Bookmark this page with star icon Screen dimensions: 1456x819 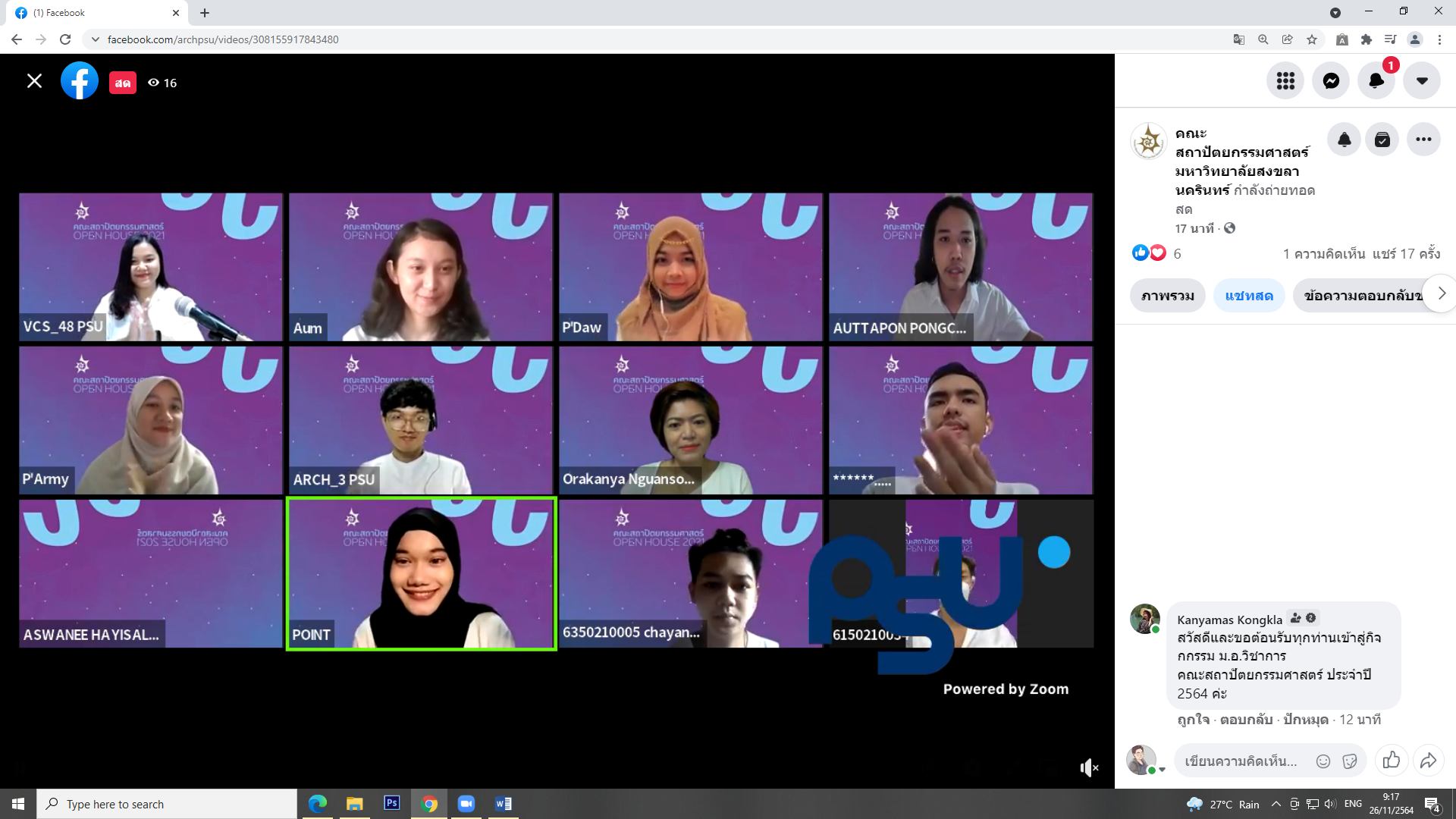click(x=1312, y=39)
